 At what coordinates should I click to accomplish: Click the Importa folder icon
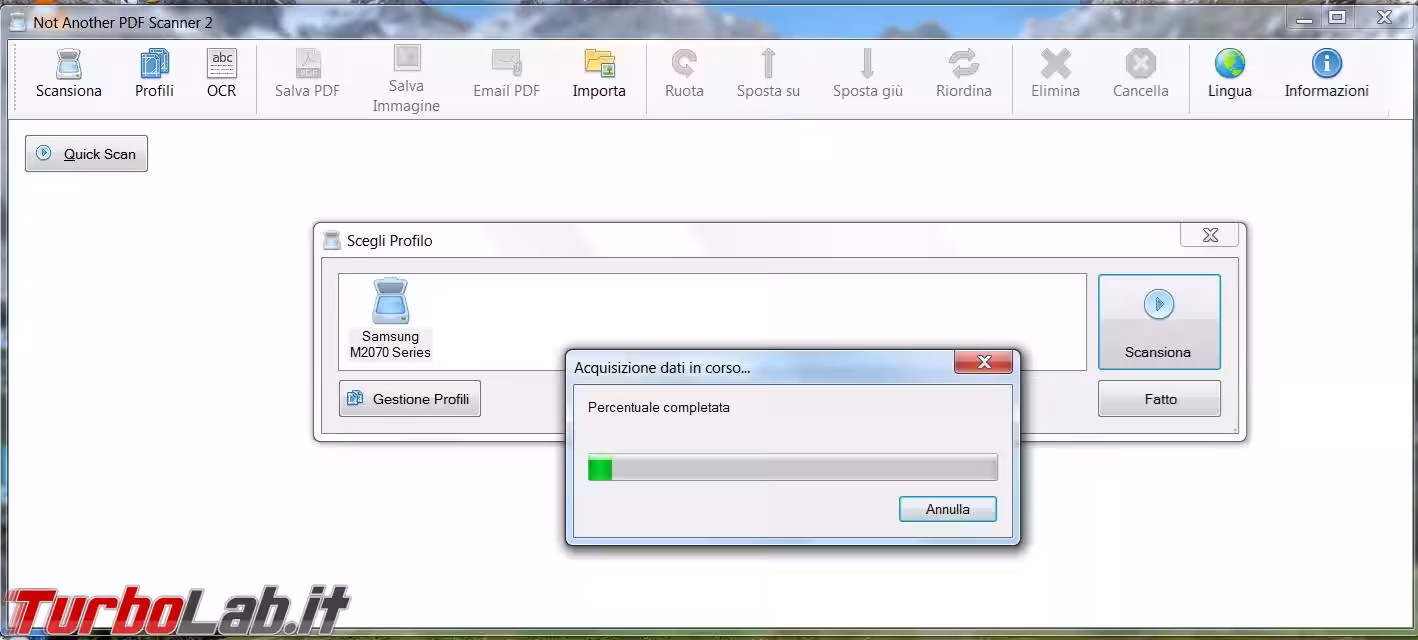pyautogui.click(x=599, y=66)
